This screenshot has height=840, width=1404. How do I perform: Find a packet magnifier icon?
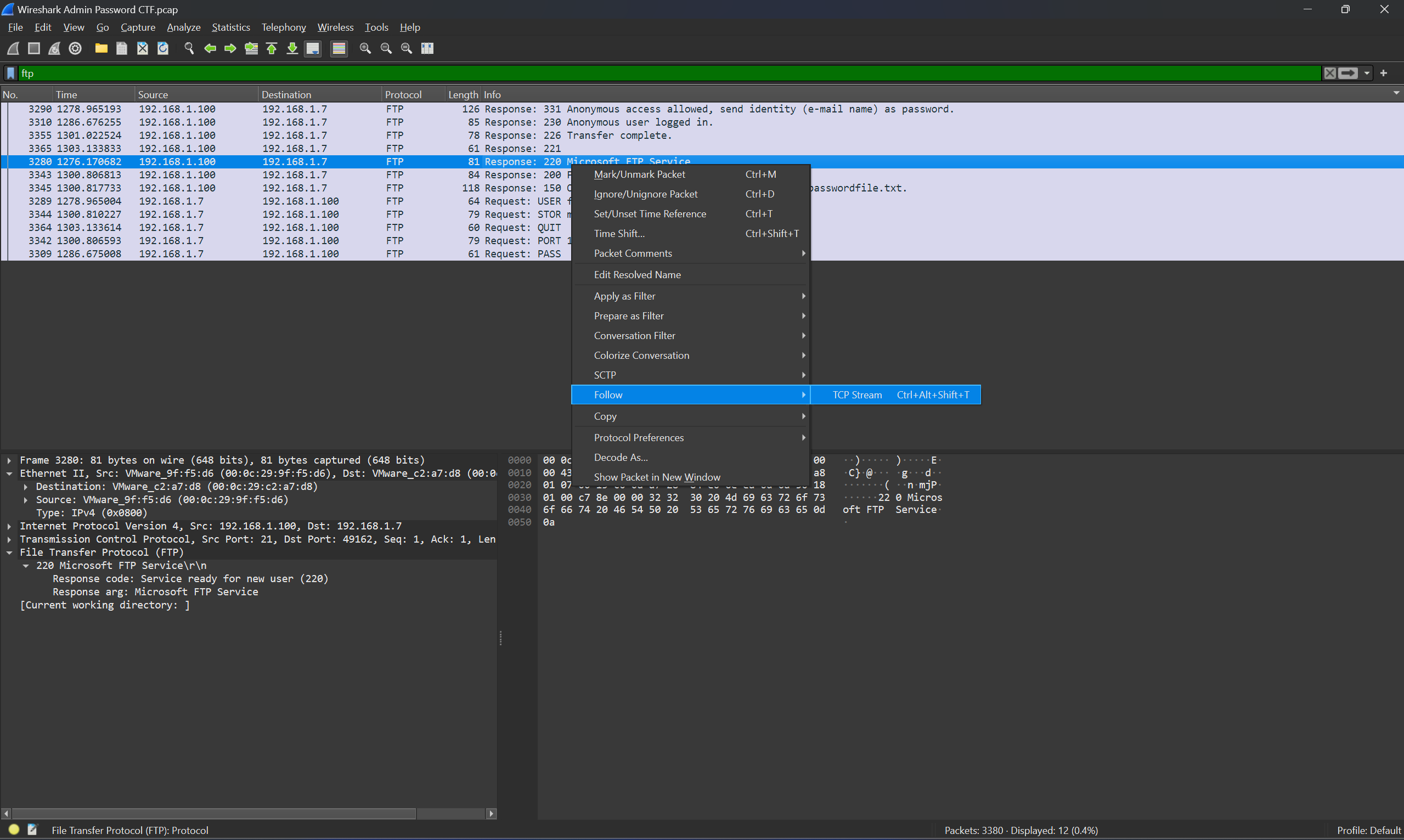[189, 49]
